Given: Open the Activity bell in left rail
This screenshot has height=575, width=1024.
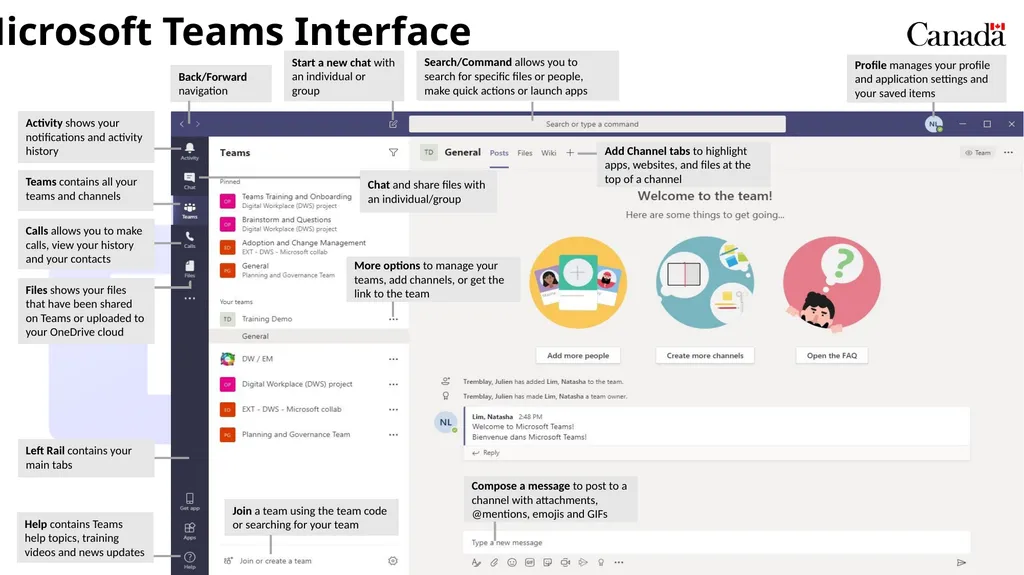Looking at the screenshot, I should tap(189, 151).
